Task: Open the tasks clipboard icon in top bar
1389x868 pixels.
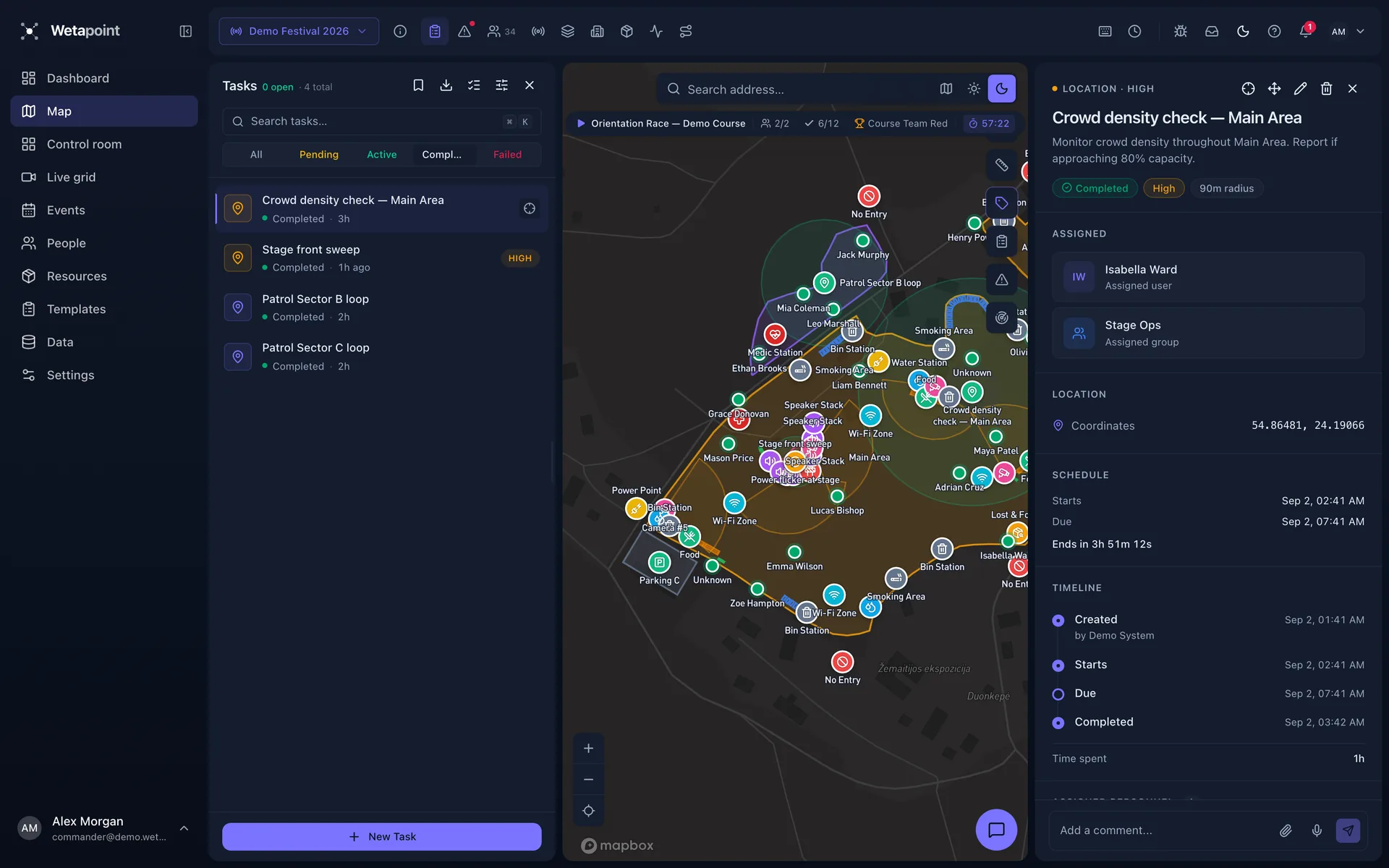Action: tap(435, 31)
